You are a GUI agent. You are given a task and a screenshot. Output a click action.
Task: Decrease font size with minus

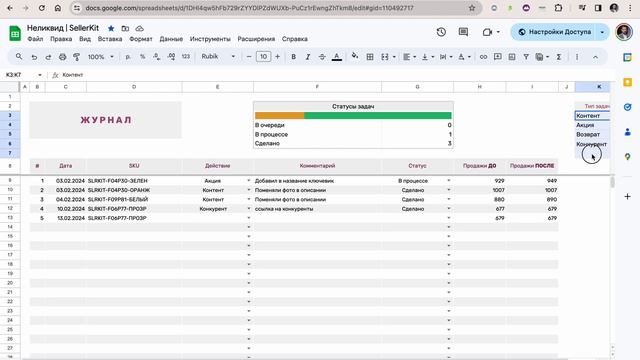(x=249, y=57)
